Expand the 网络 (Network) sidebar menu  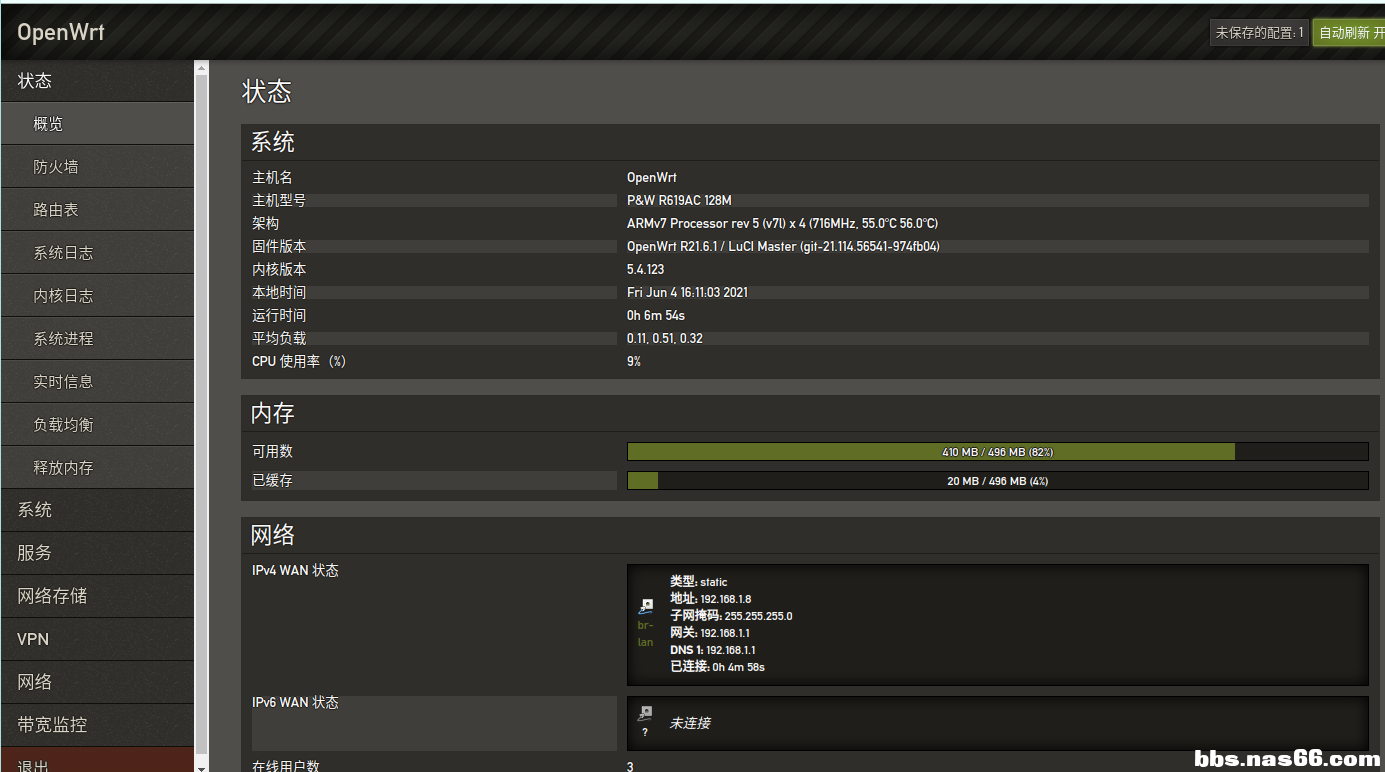97,682
